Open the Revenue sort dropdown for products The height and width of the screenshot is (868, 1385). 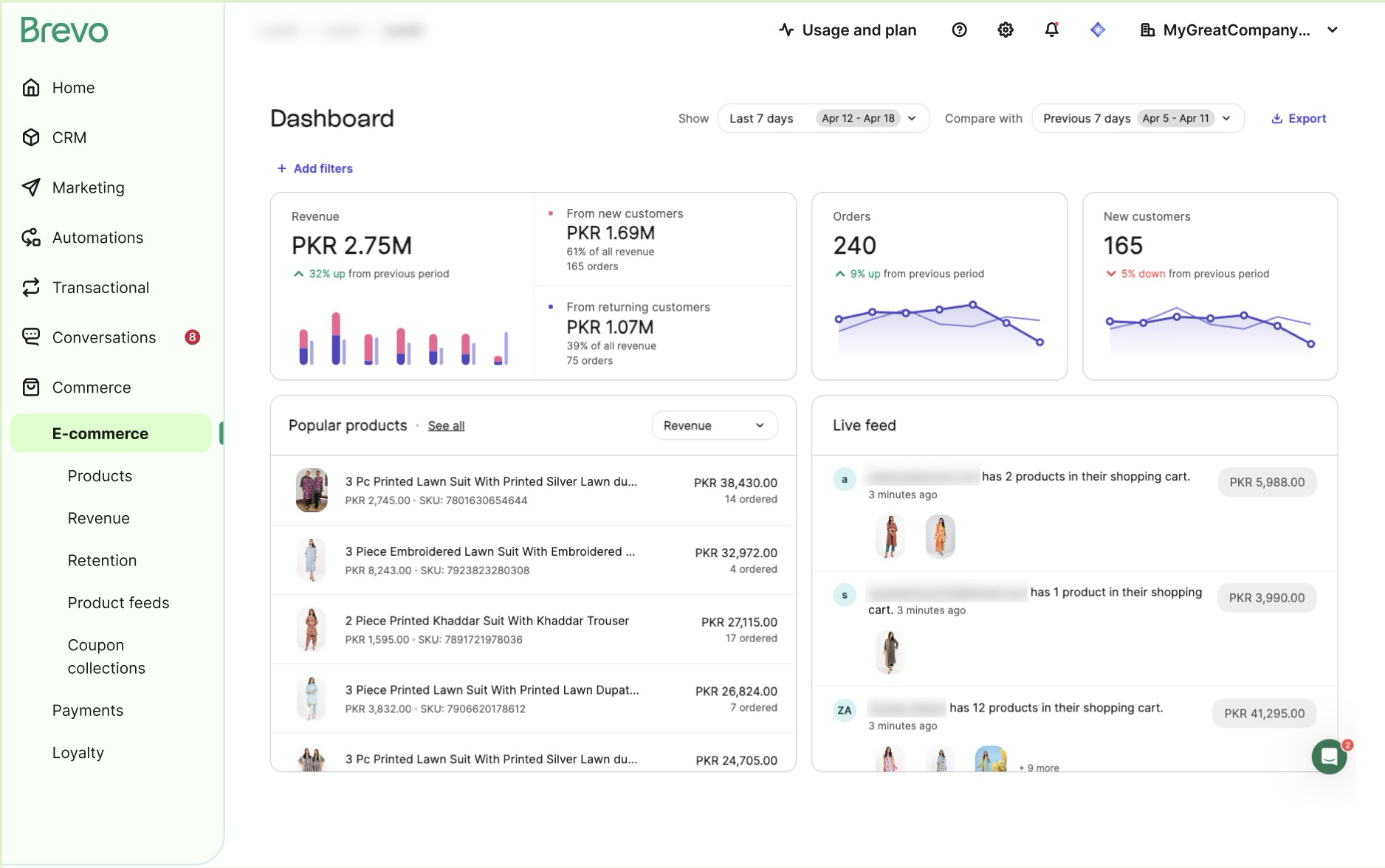(x=714, y=426)
